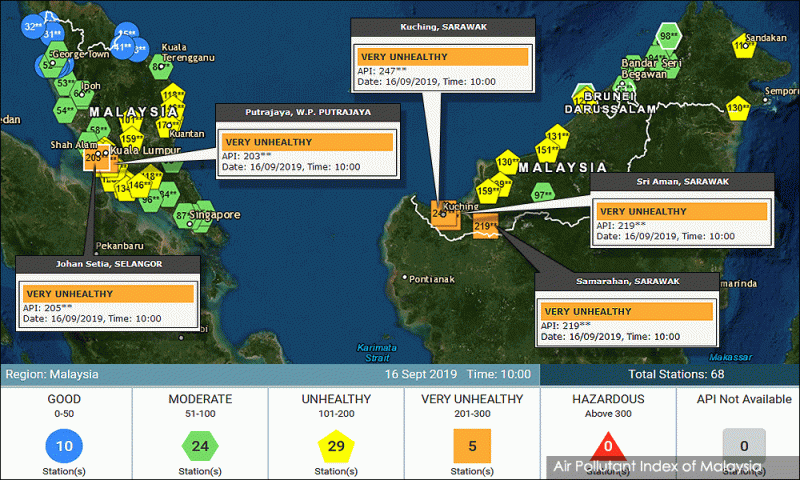This screenshot has width=800, height=480.
Task: Select the green 98 station marker
Action: (x=667, y=38)
